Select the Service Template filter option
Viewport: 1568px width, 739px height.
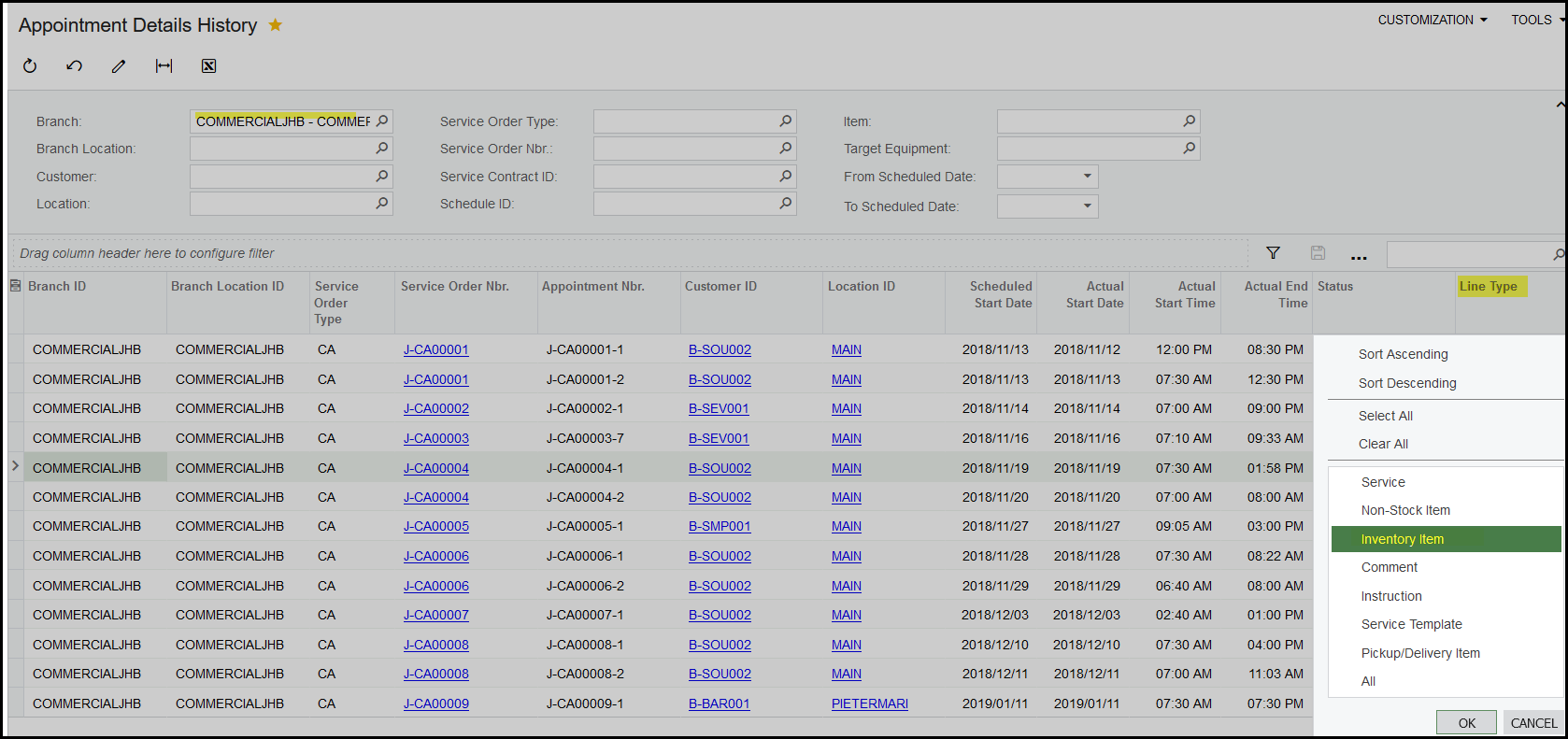(x=1411, y=624)
